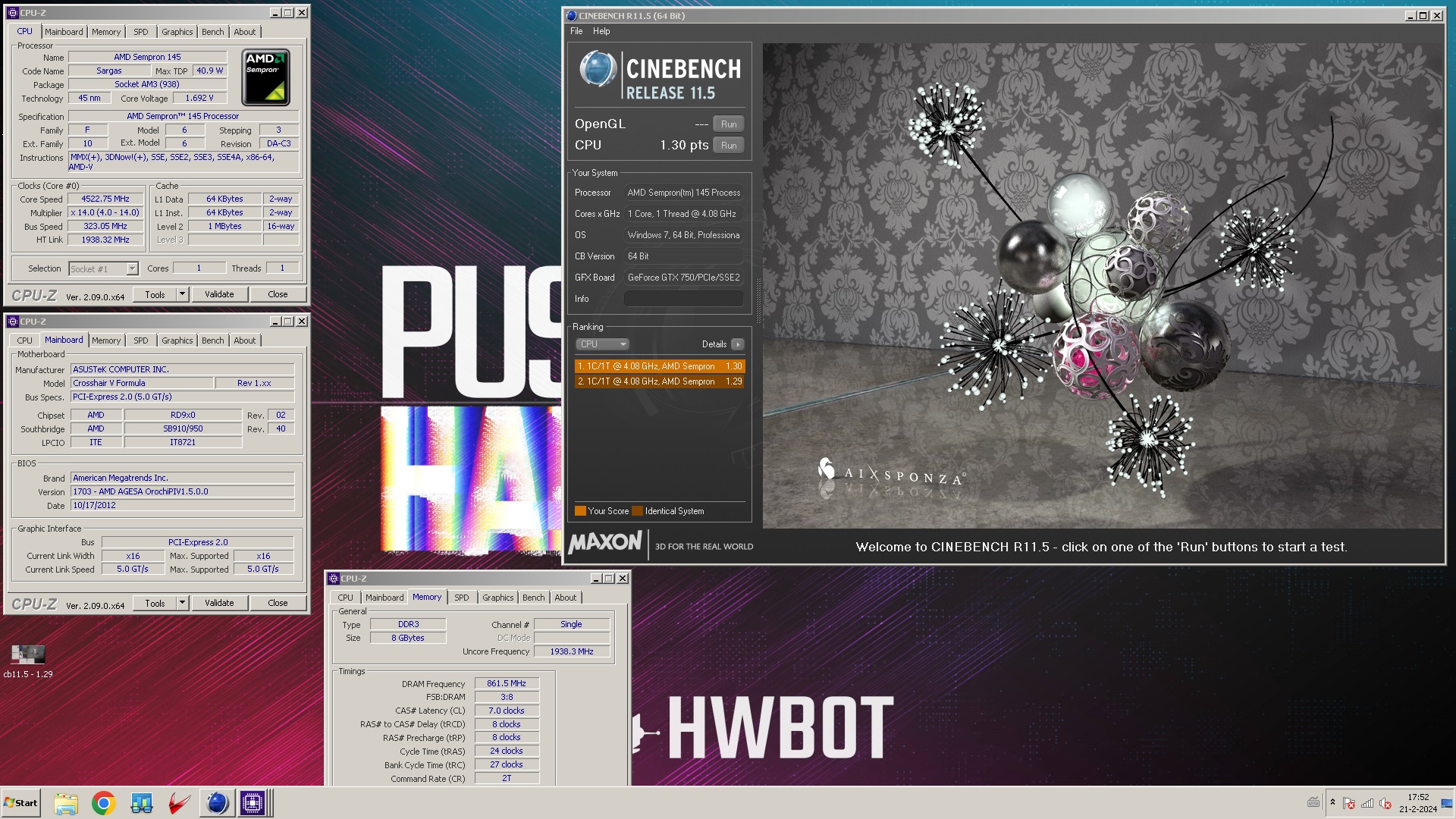This screenshot has height=819, width=1456.
Task: Switch to Cinebench via taskbar sphere icon
Action: [217, 803]
